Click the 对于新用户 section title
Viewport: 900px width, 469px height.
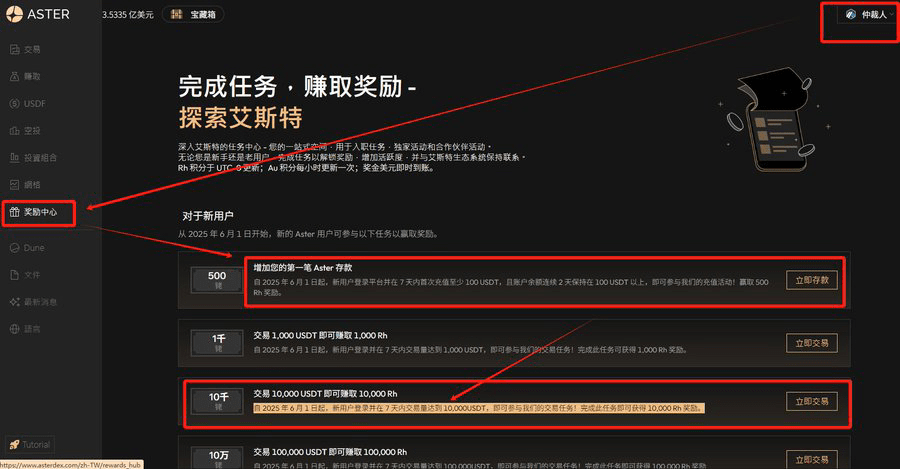pyautogui.click(x=208, y=216)
